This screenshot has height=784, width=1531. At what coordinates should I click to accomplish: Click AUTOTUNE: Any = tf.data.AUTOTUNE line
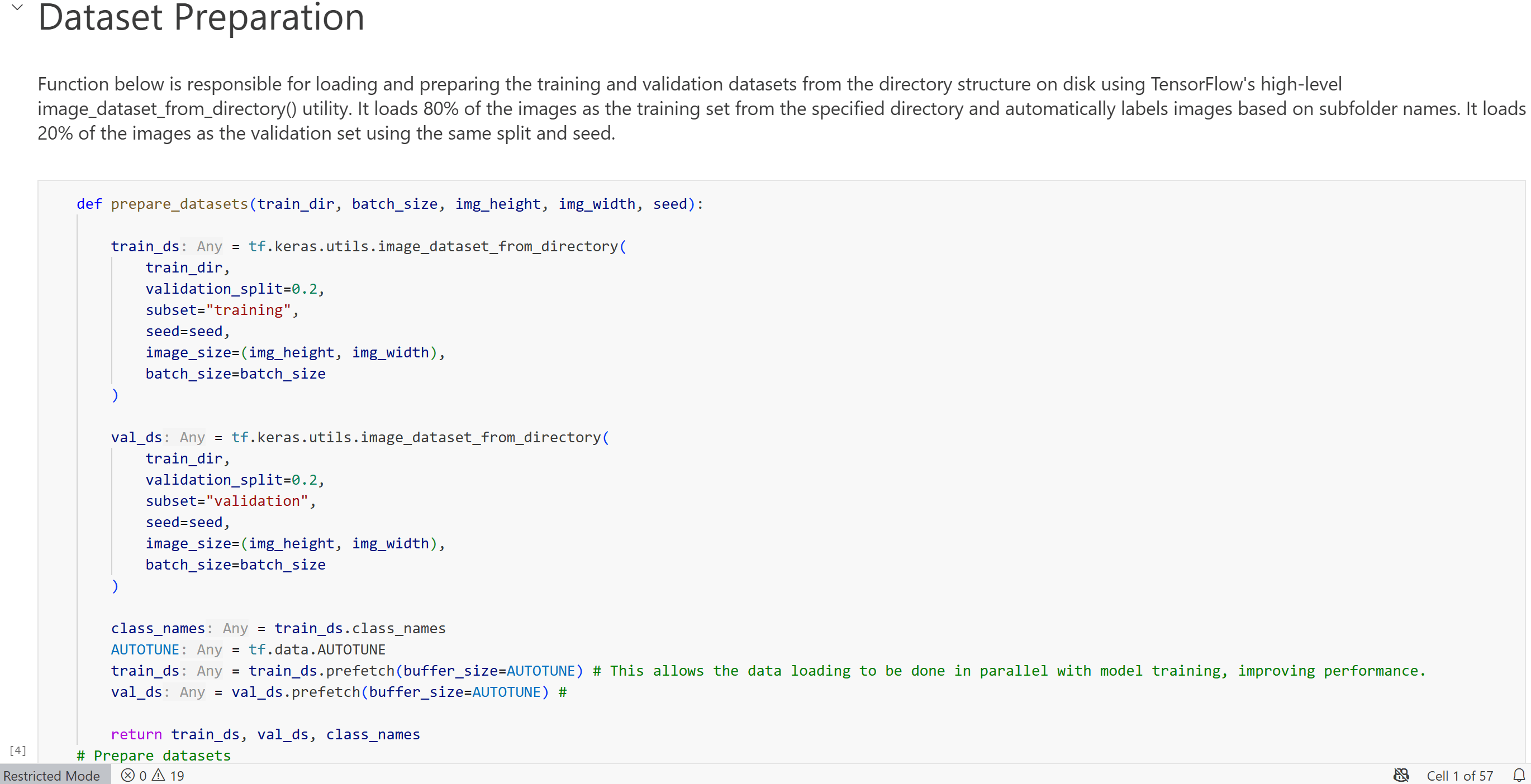(248, 649)
